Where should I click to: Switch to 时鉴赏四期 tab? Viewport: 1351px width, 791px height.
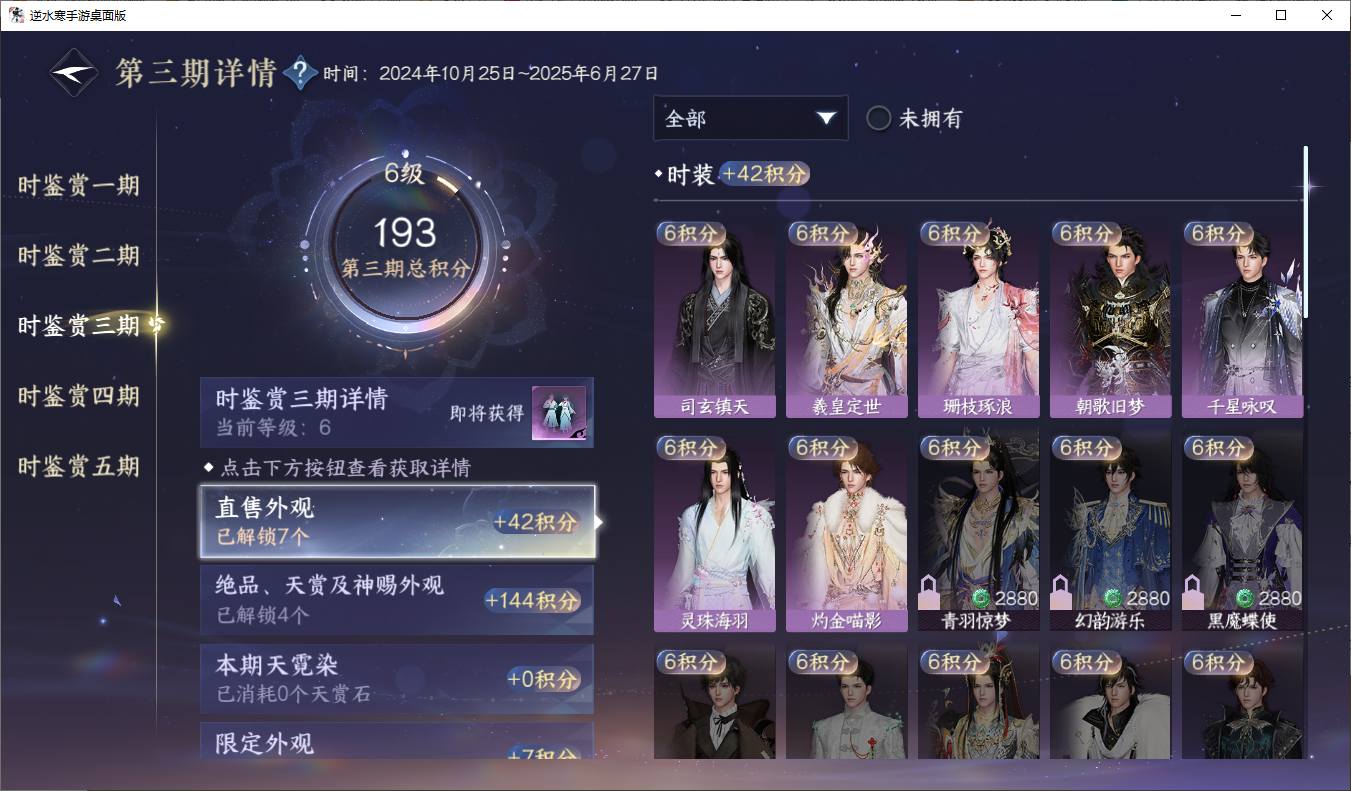(78, 396)
